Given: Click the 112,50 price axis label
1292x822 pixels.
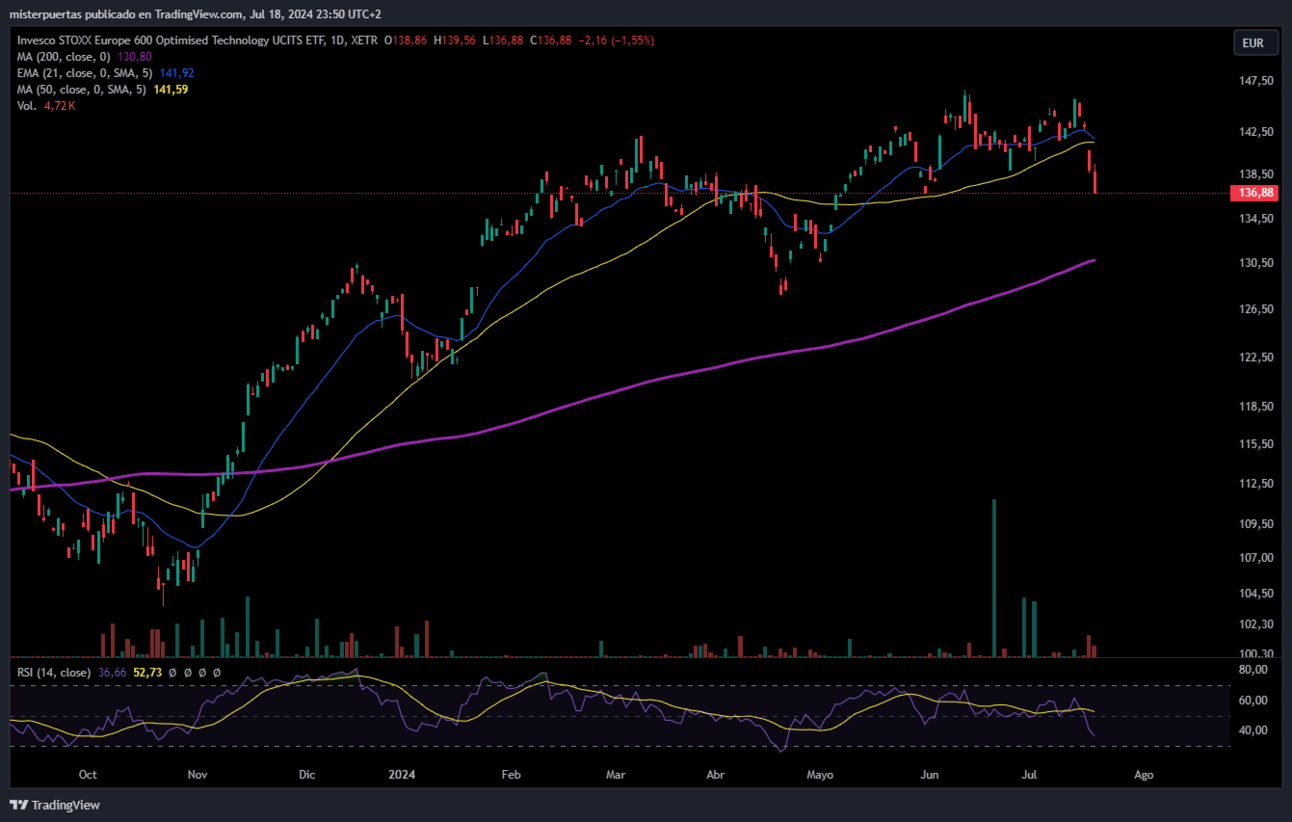Looking at the screenshot, I should [1254, 483].
